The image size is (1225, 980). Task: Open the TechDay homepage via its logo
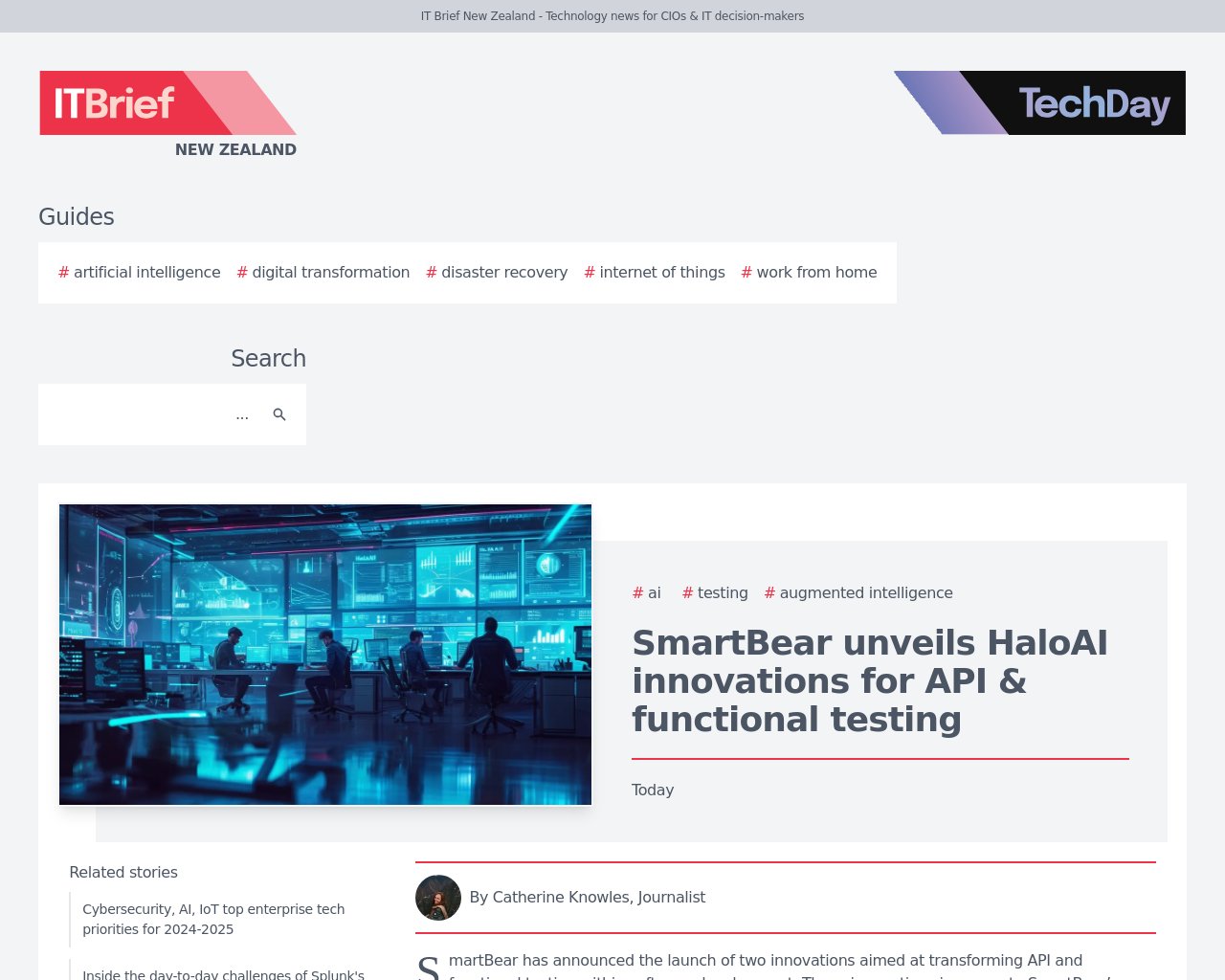pyautogui.click(x=1039, y=102)
